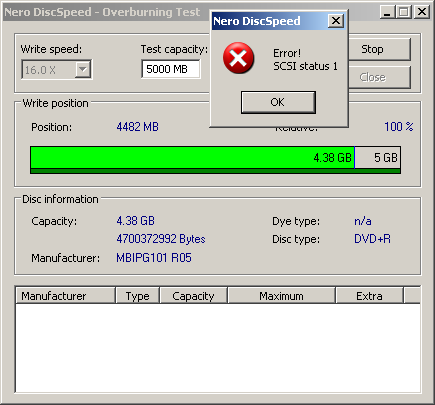This screenshot has width=435, height=405.
Task: Click the 100 % relative value
Action: pyautogui.click(x=399, y=127)
